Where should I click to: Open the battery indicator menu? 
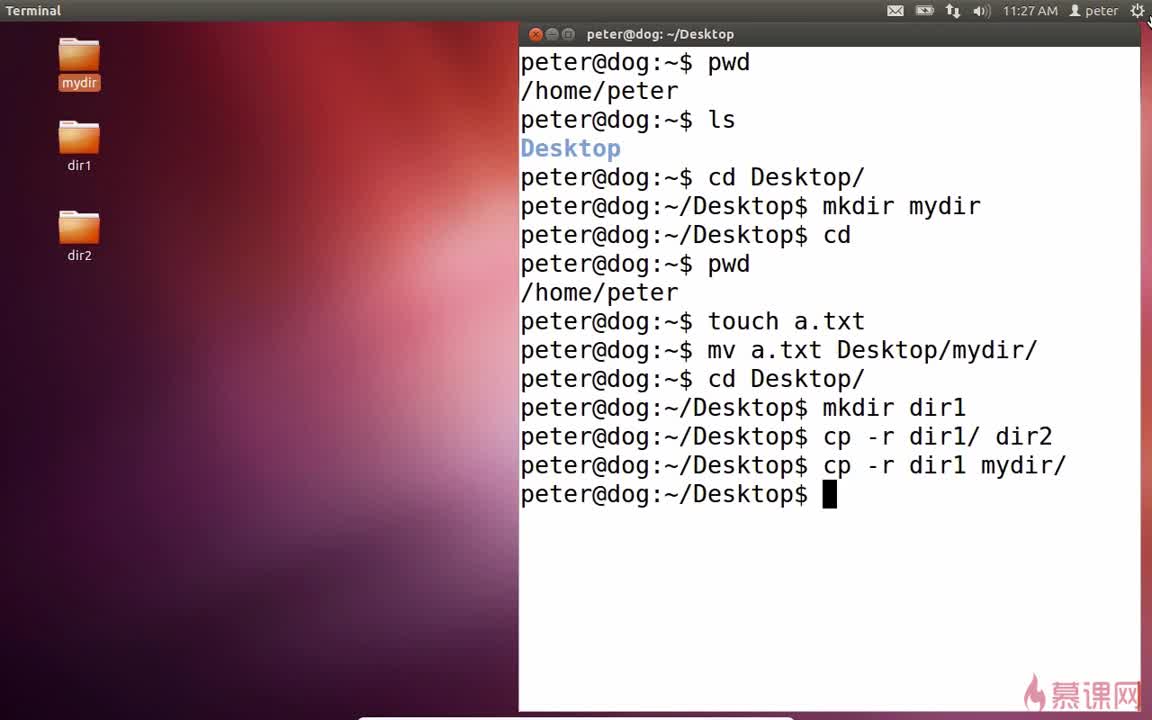click(x=924, y=10)
